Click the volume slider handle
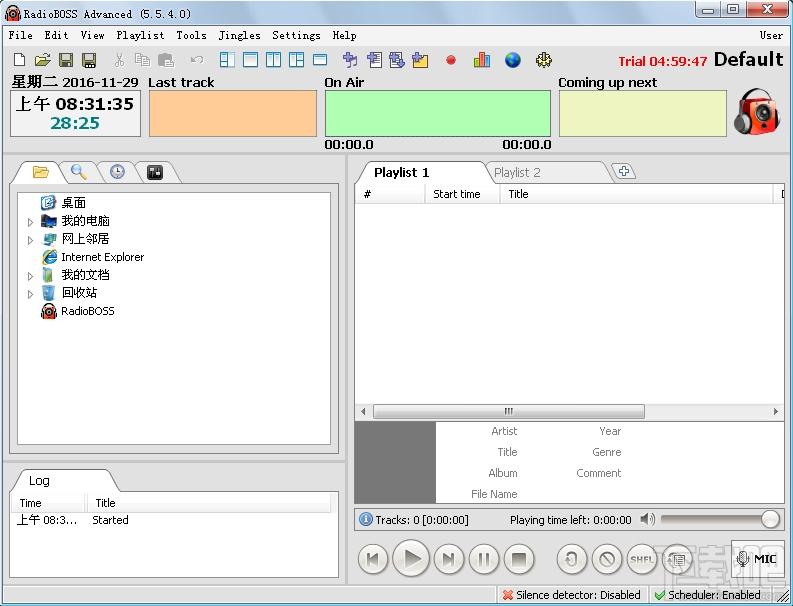Screen dimensions: 793x606 [770, 520]
